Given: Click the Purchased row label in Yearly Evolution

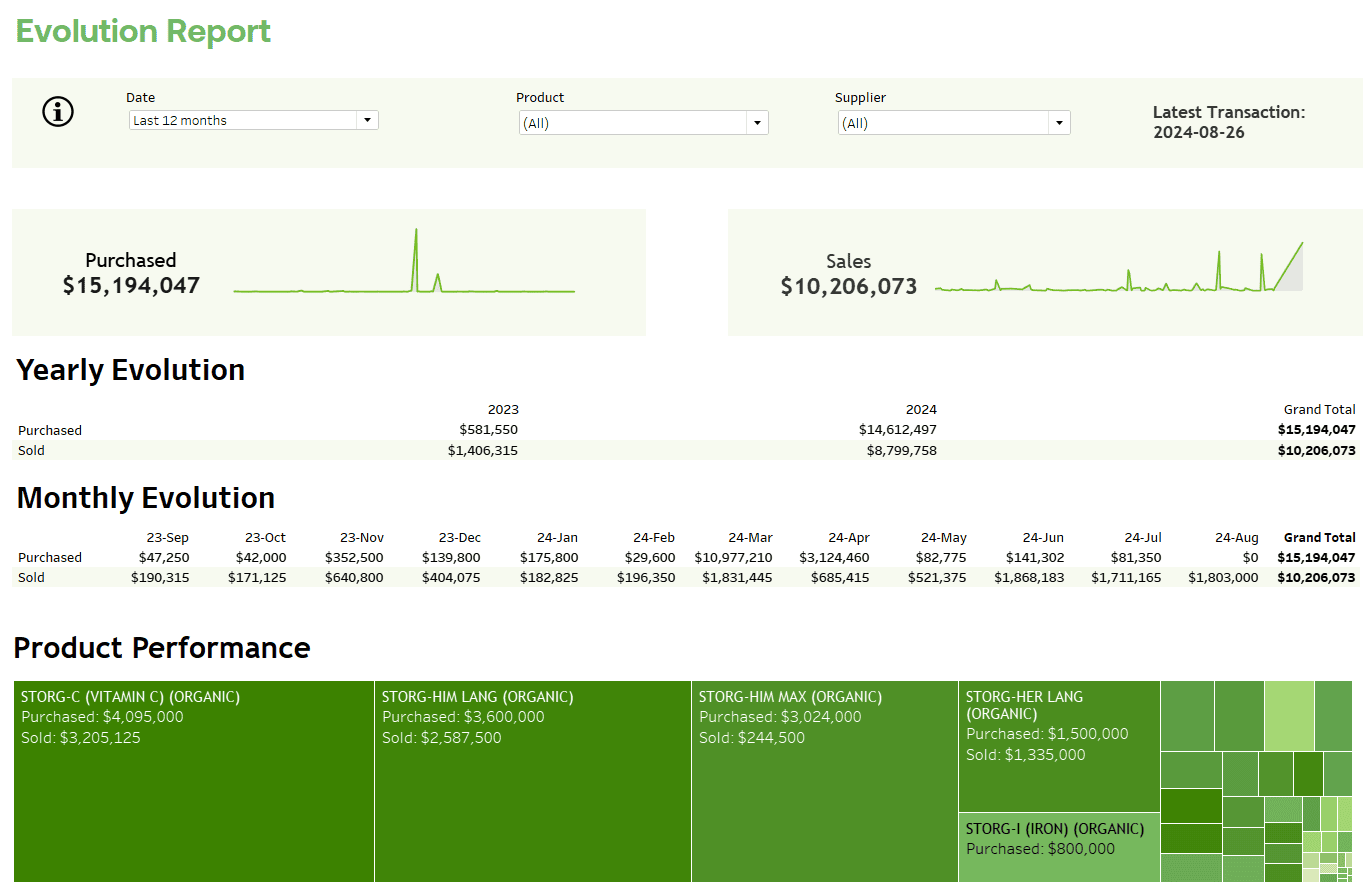Looking at the screenshot, I should pyautogui.click(x=50, y=430).
